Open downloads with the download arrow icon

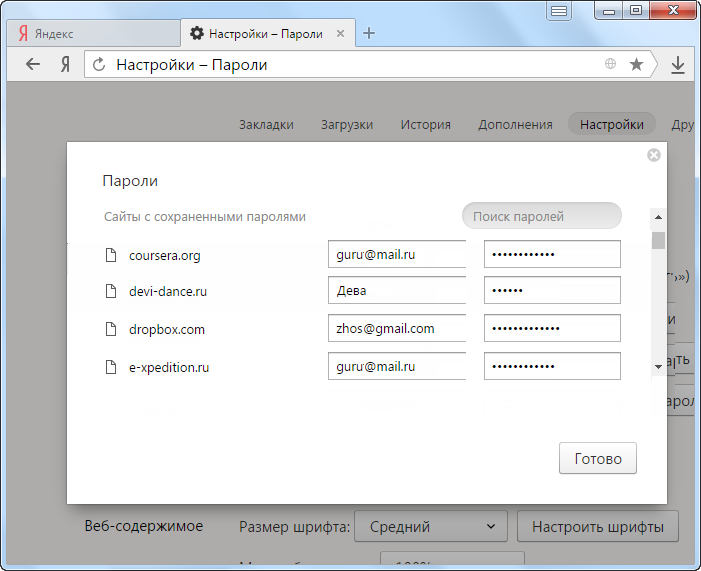pos(678,65)
